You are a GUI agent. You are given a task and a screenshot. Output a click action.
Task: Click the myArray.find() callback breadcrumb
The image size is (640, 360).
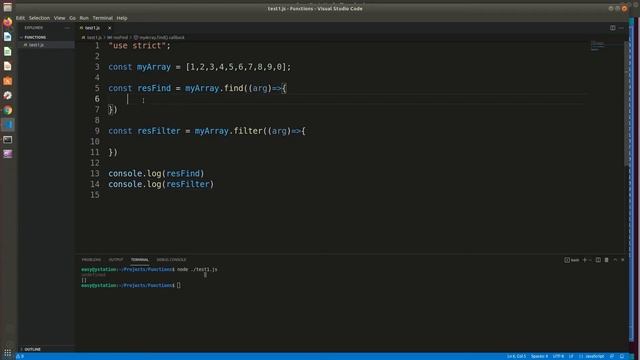click(x=159, y=38)
